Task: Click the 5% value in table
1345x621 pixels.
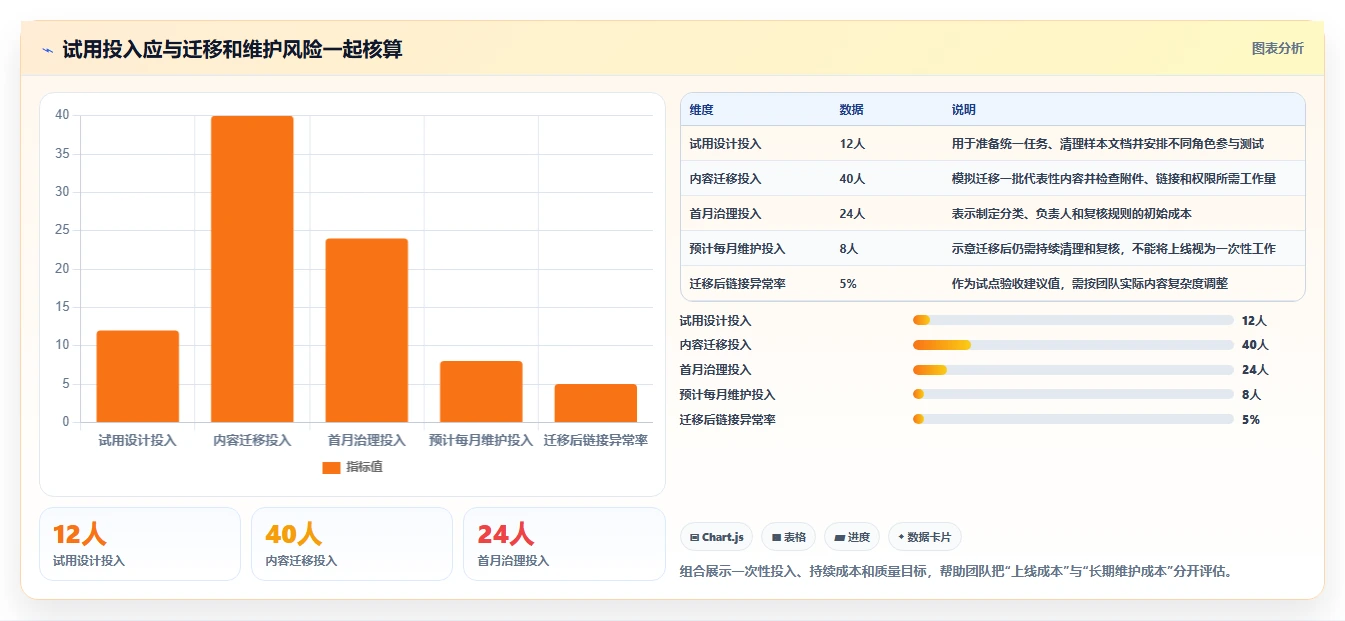Action: (848, 284)
